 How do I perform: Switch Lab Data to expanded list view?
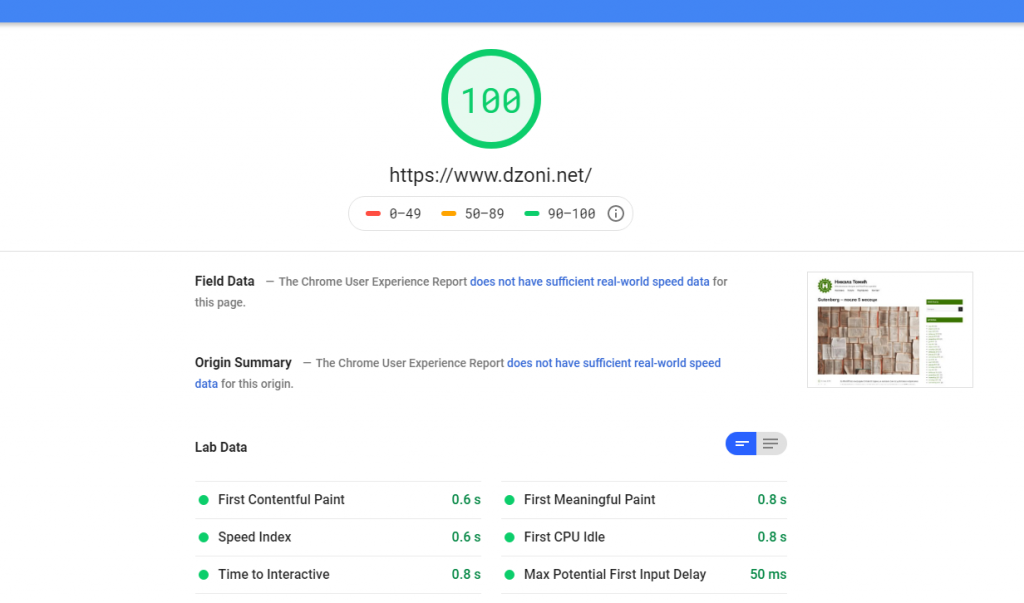(x=771, y=444)
